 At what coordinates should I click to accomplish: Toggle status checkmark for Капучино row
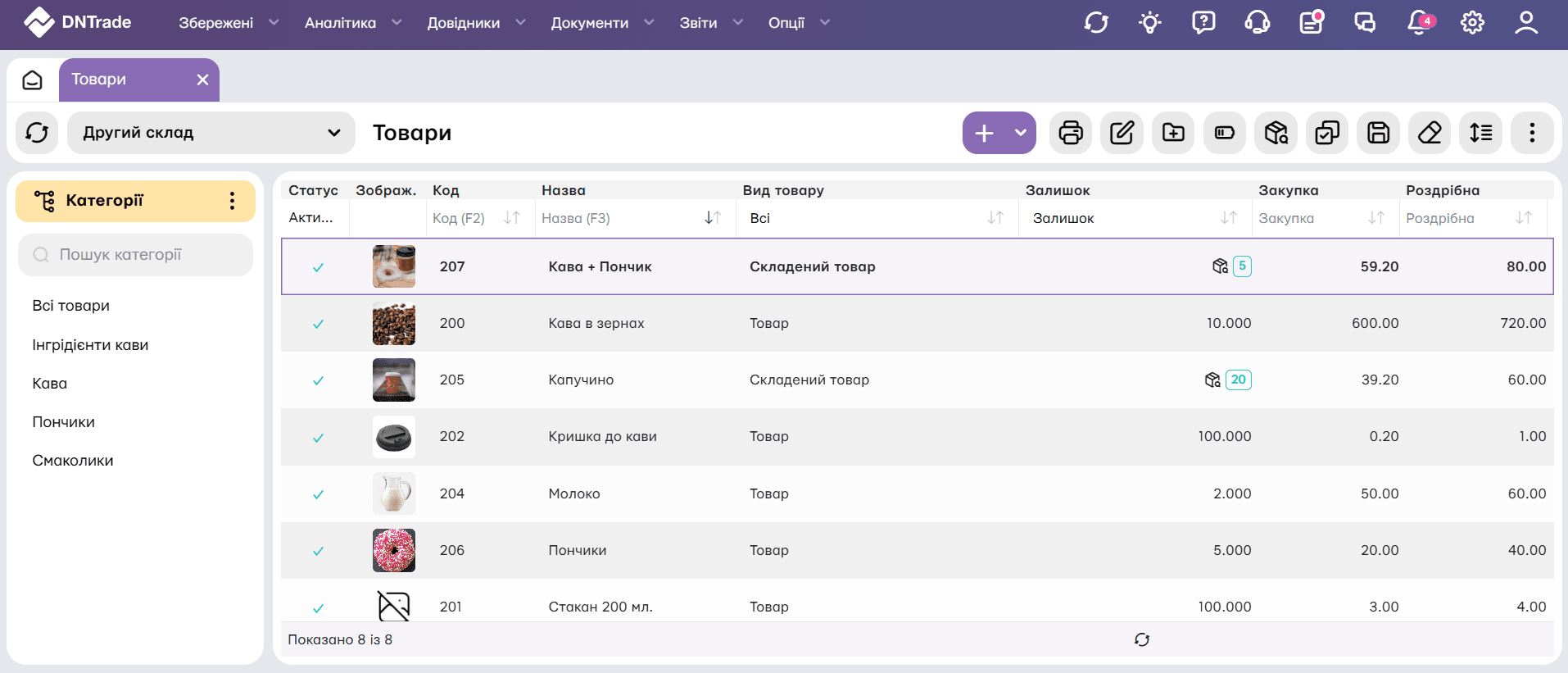(318, 380)
